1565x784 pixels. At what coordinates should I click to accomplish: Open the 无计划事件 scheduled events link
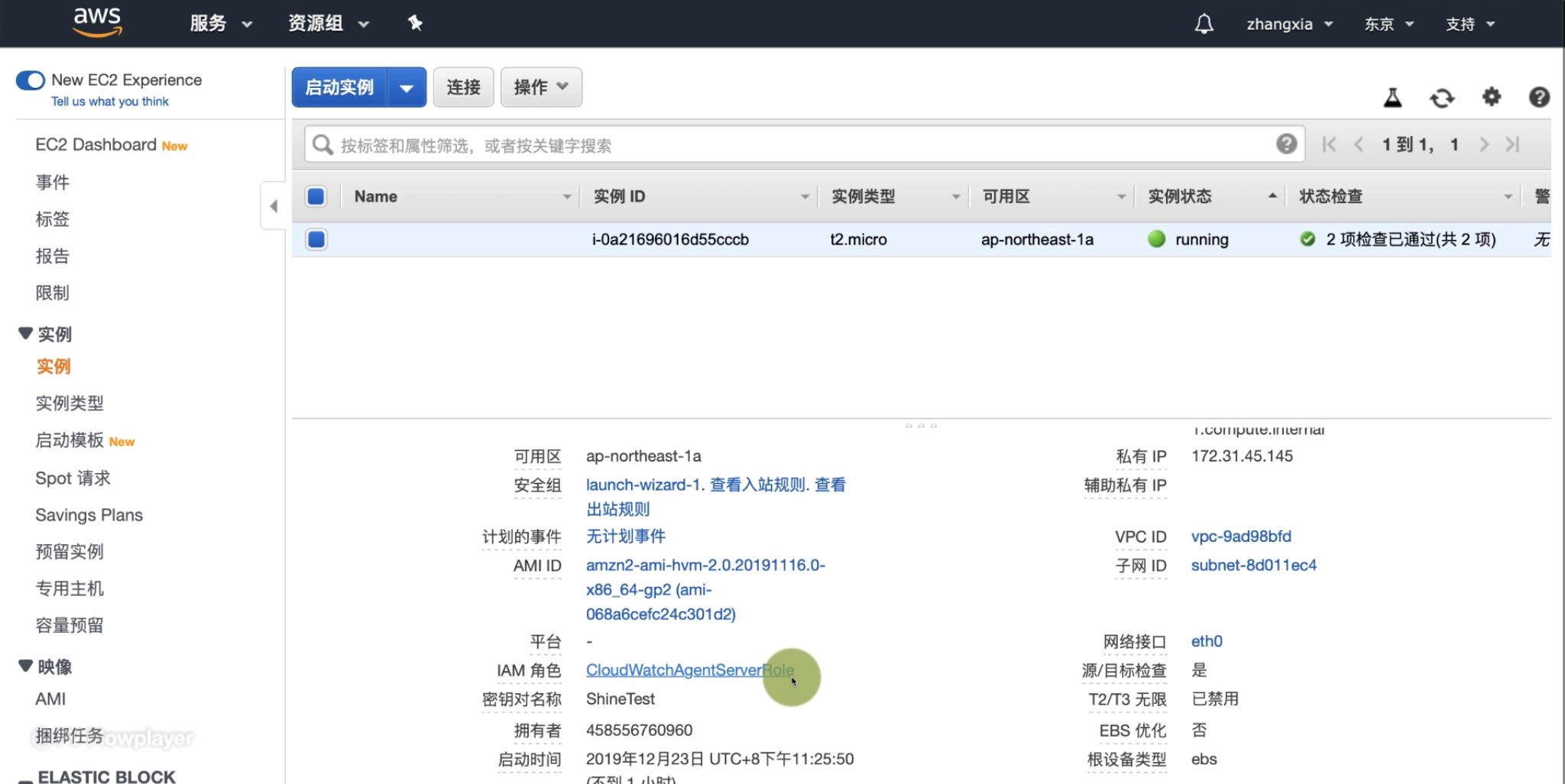[x=626, y=536]
